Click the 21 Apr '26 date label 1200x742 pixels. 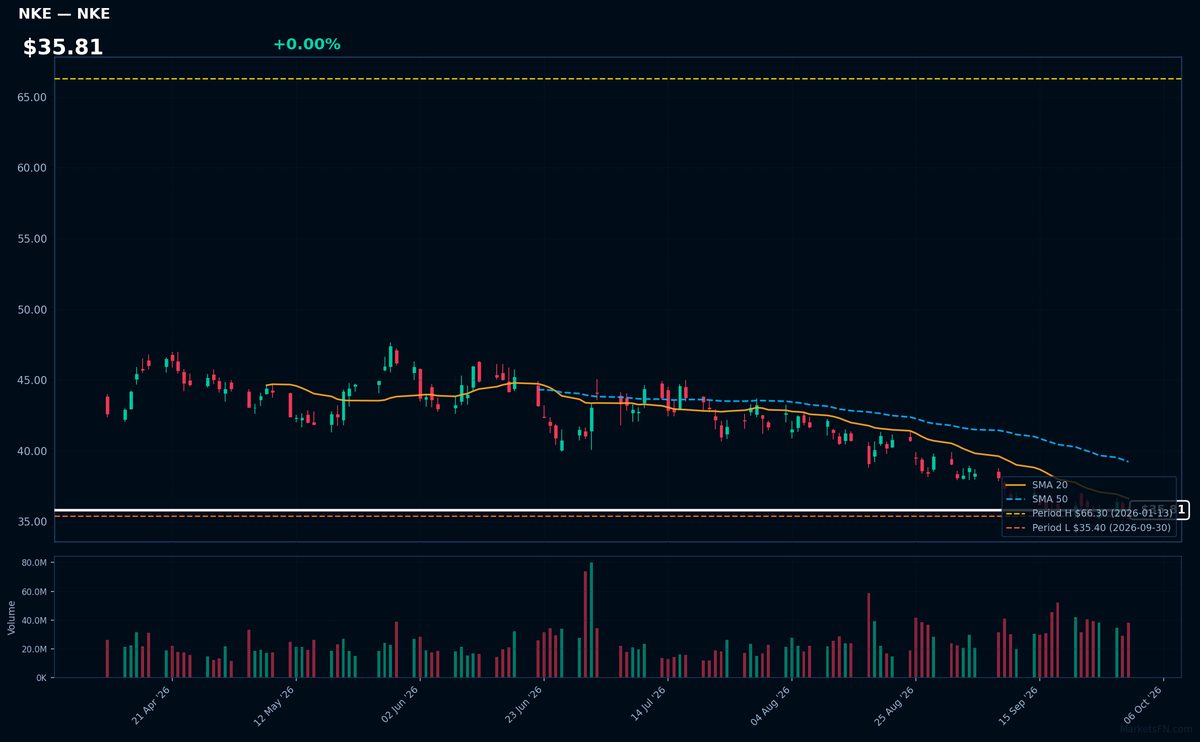pos(151,705)
